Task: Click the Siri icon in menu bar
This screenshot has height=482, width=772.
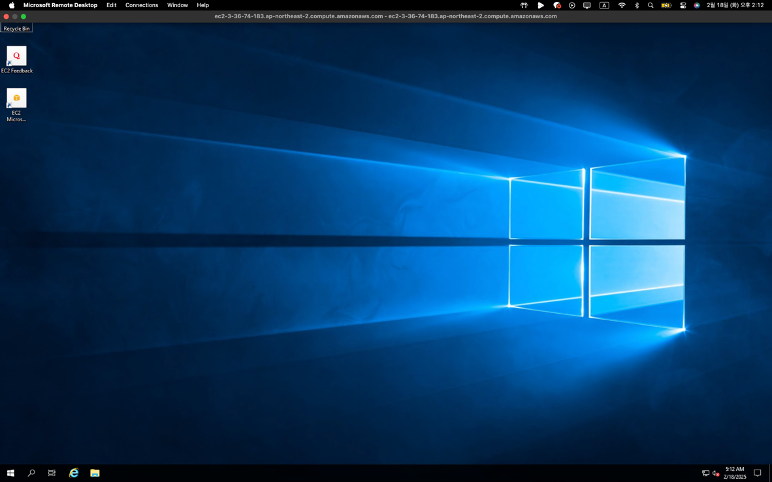Action: click(697, 5)
